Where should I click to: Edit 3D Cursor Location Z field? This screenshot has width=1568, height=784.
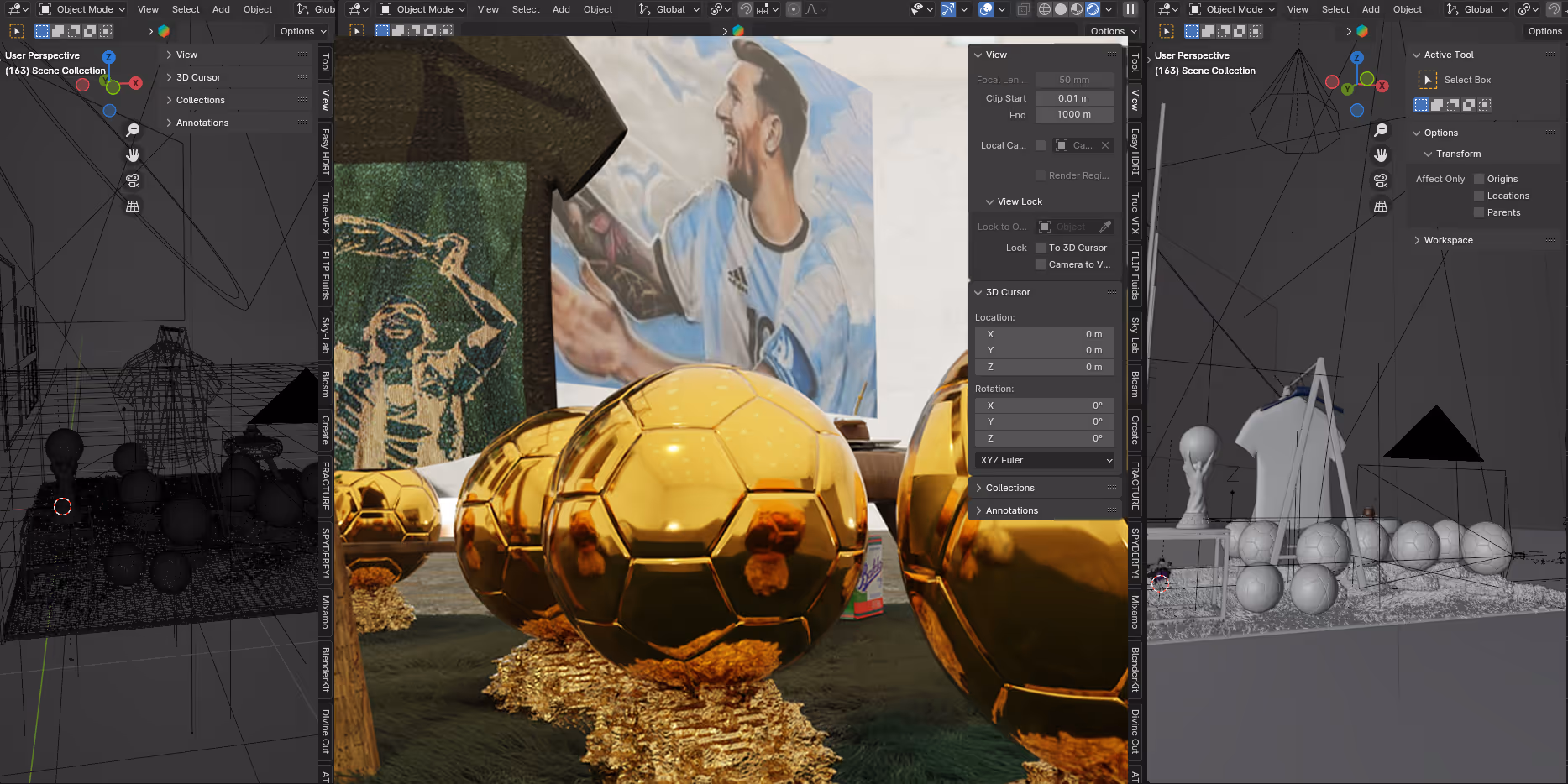tap(1045, 367)
